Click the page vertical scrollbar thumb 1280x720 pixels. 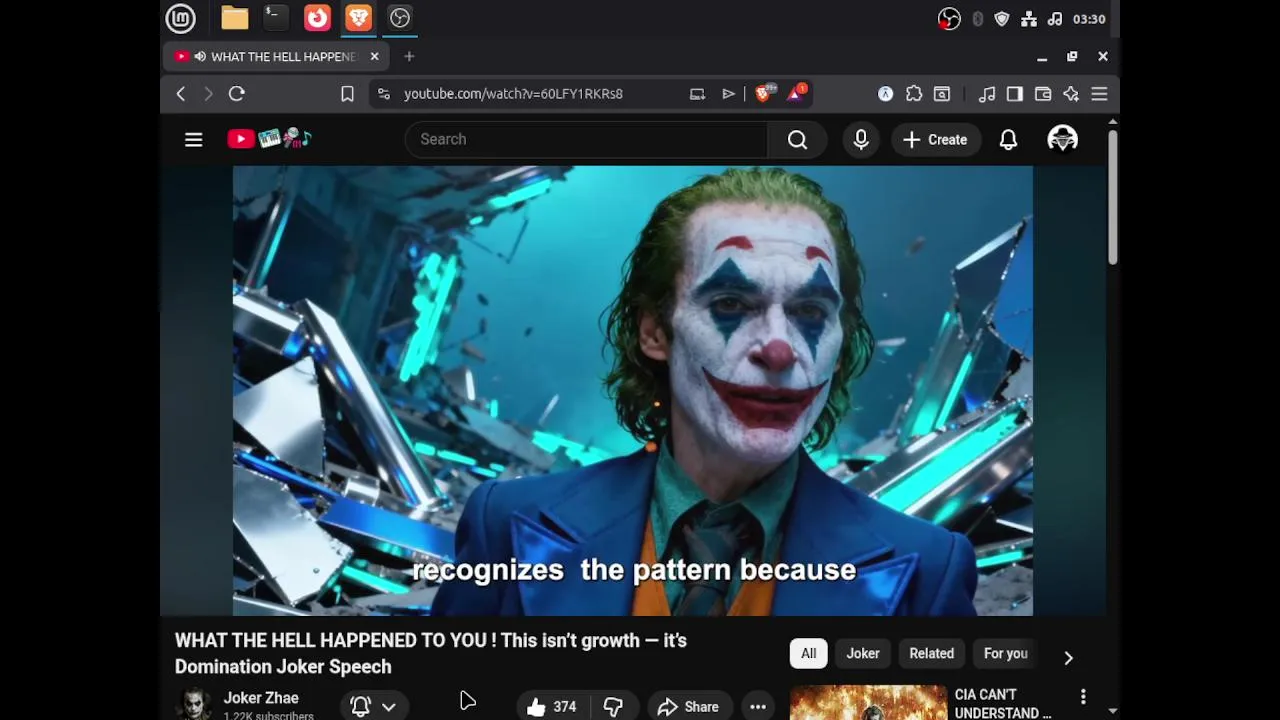tap(1112, 197)
